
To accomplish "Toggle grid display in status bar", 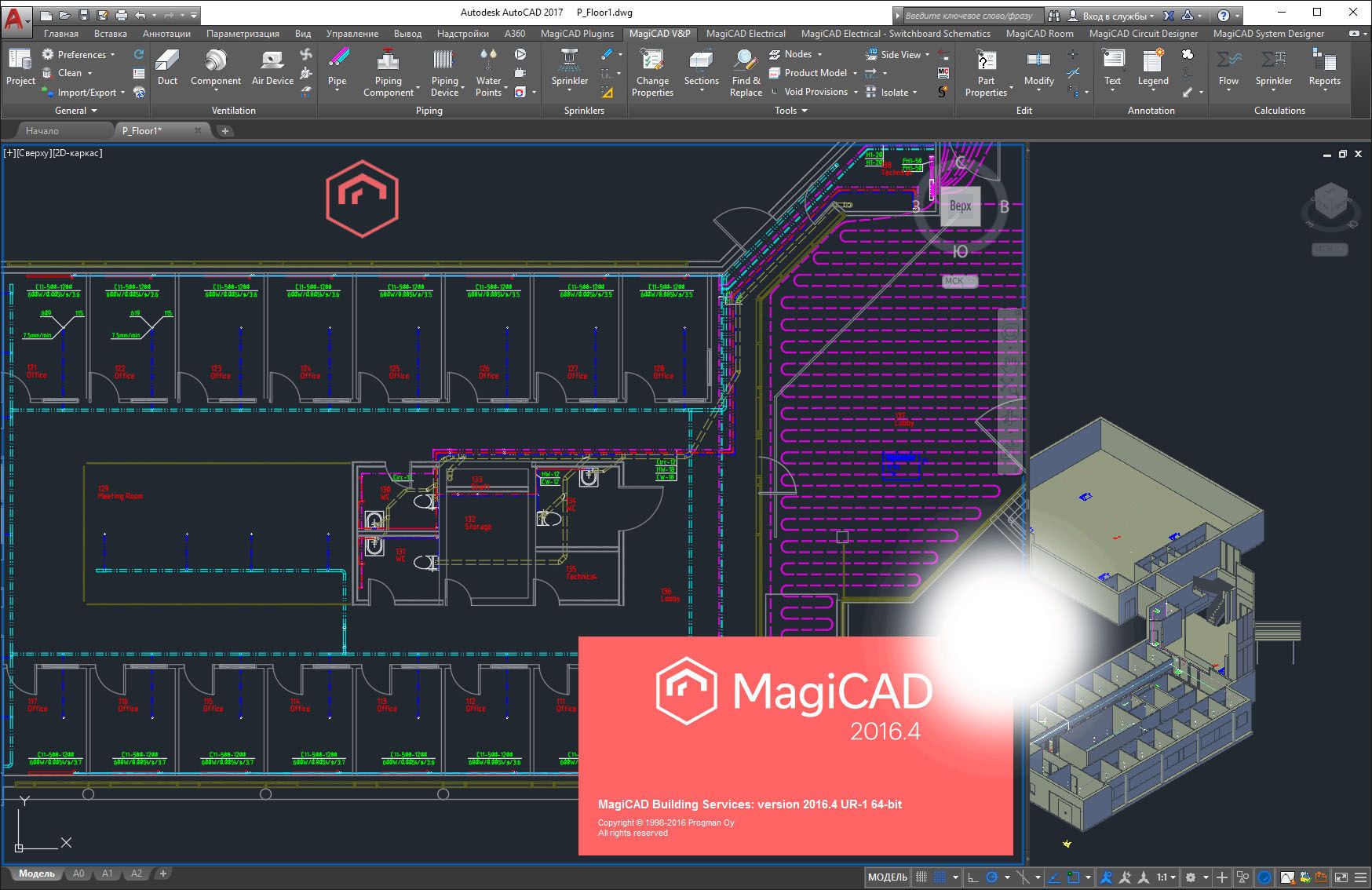I will click(x=921, y=877).
